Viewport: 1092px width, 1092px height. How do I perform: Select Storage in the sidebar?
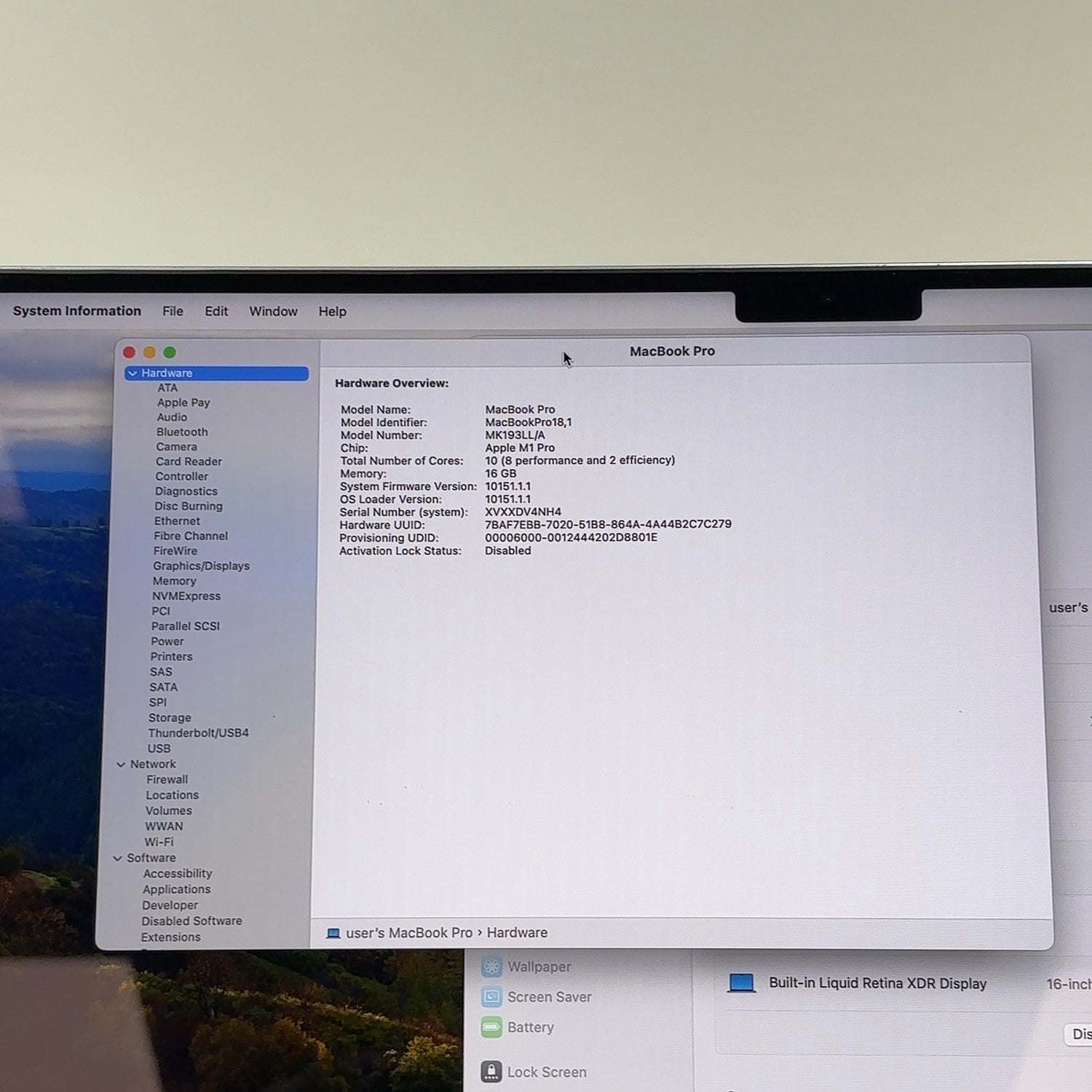170,718
